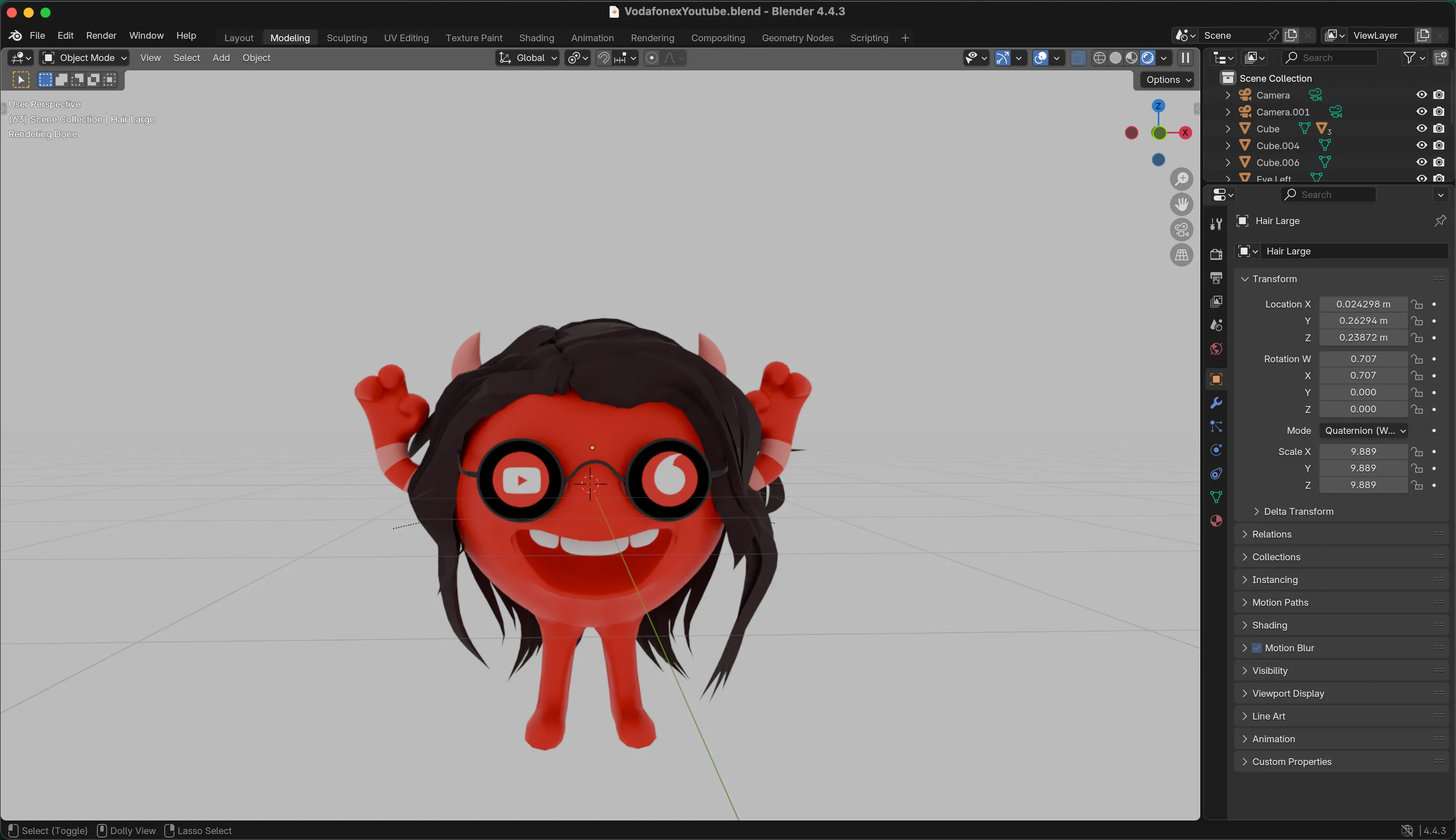Open the Object Data properties tab
1456x840 pixels.
tap(1216, 498)
